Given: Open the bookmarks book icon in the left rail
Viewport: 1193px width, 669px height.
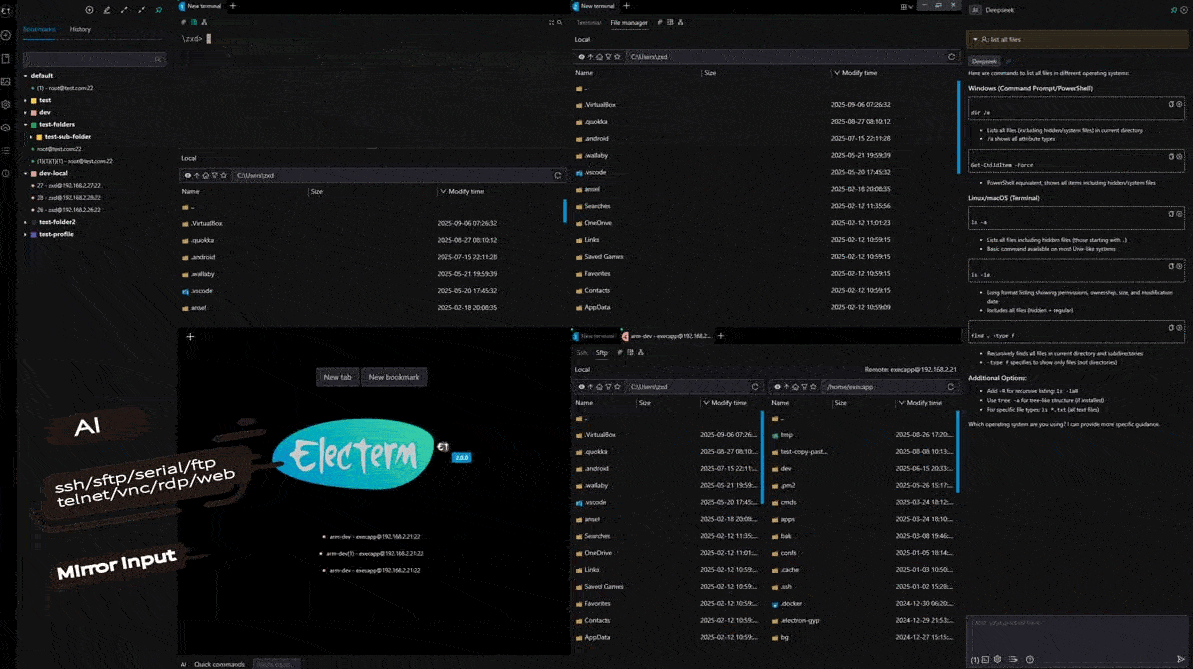Looking at the screenshot, I should coord(6,58).
